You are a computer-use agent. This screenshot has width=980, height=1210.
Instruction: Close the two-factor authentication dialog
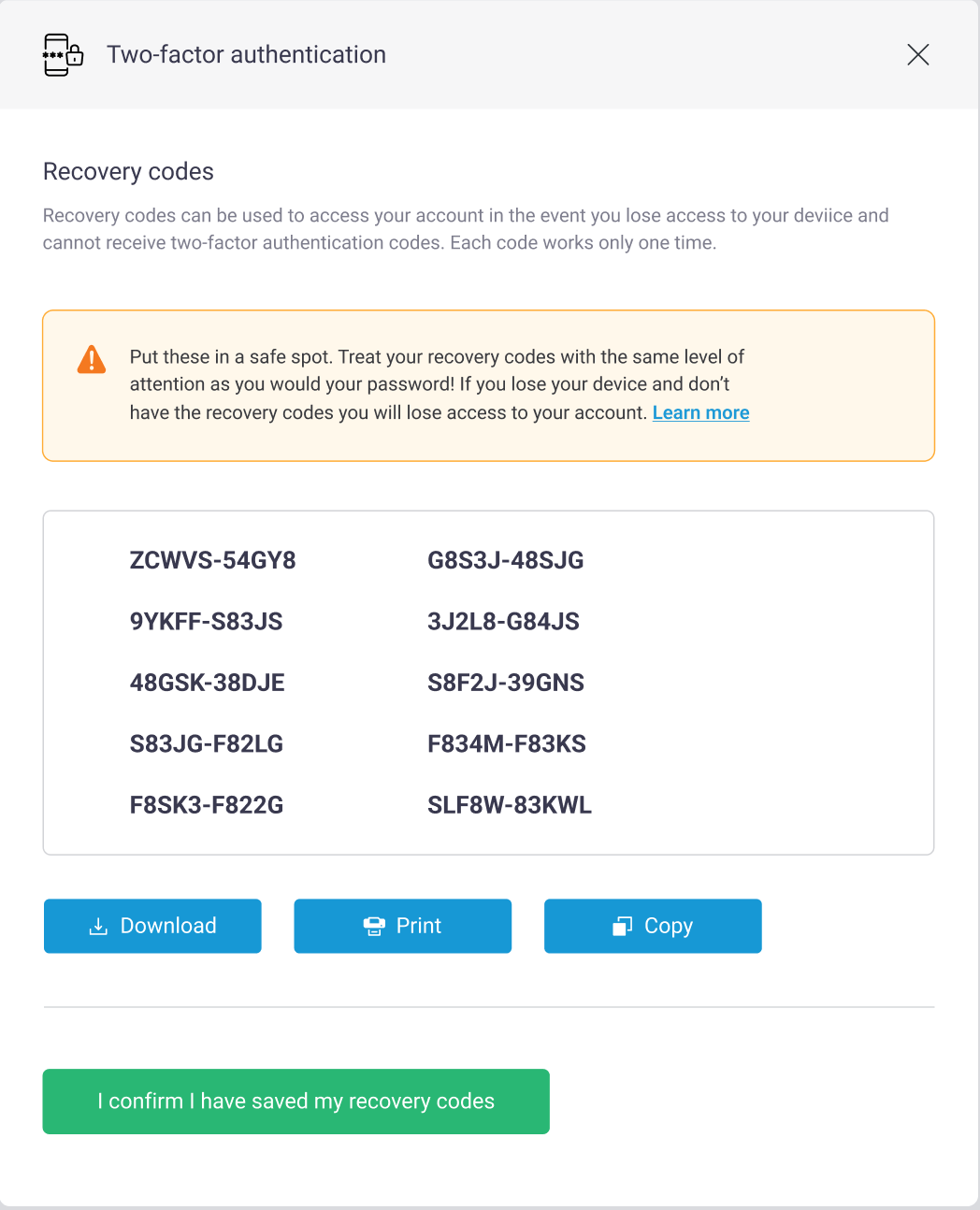point(917,55)
